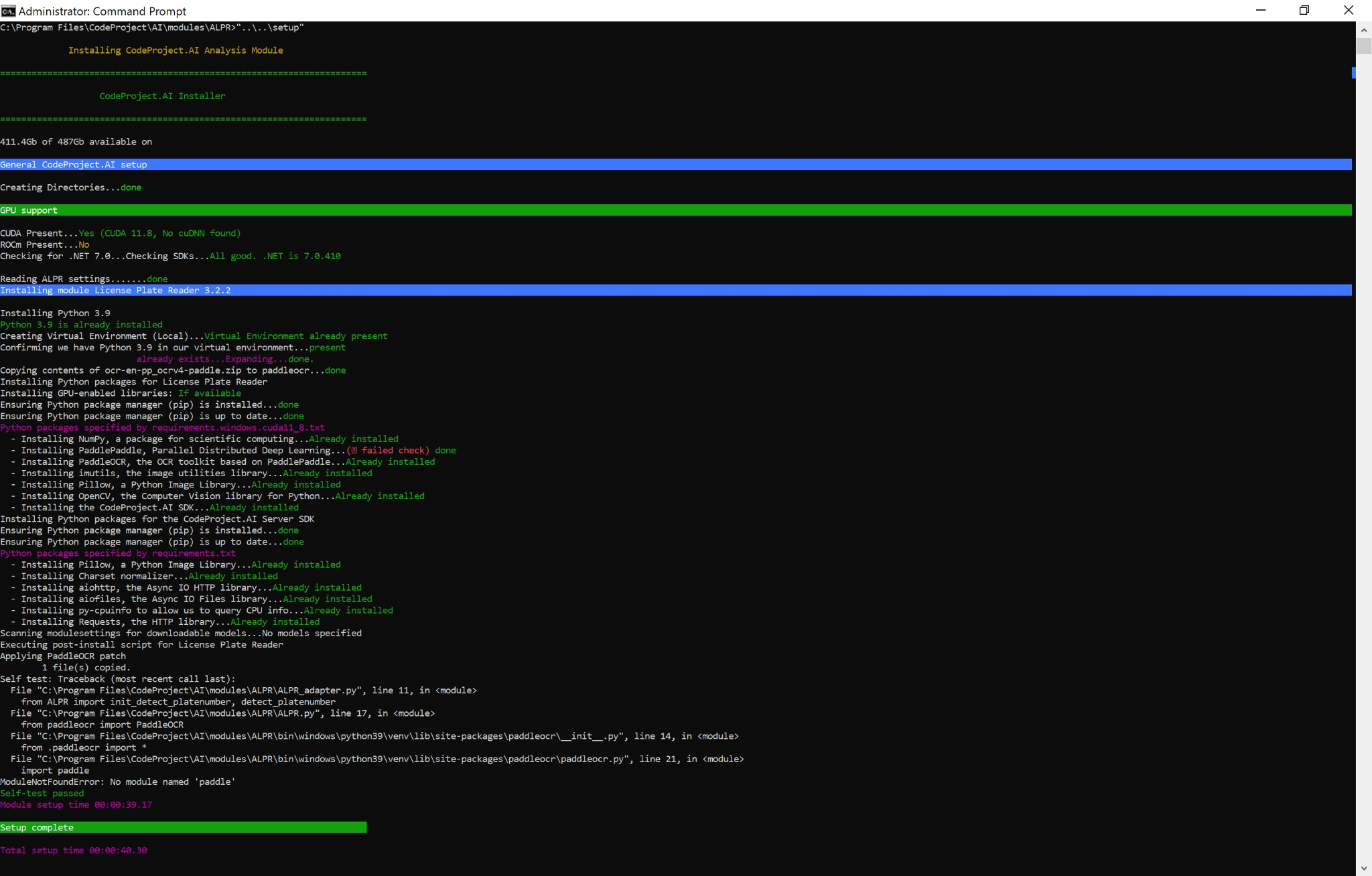Click the scrollbar thumb at the top
1372x876 pixels.
pos(1363,47)
